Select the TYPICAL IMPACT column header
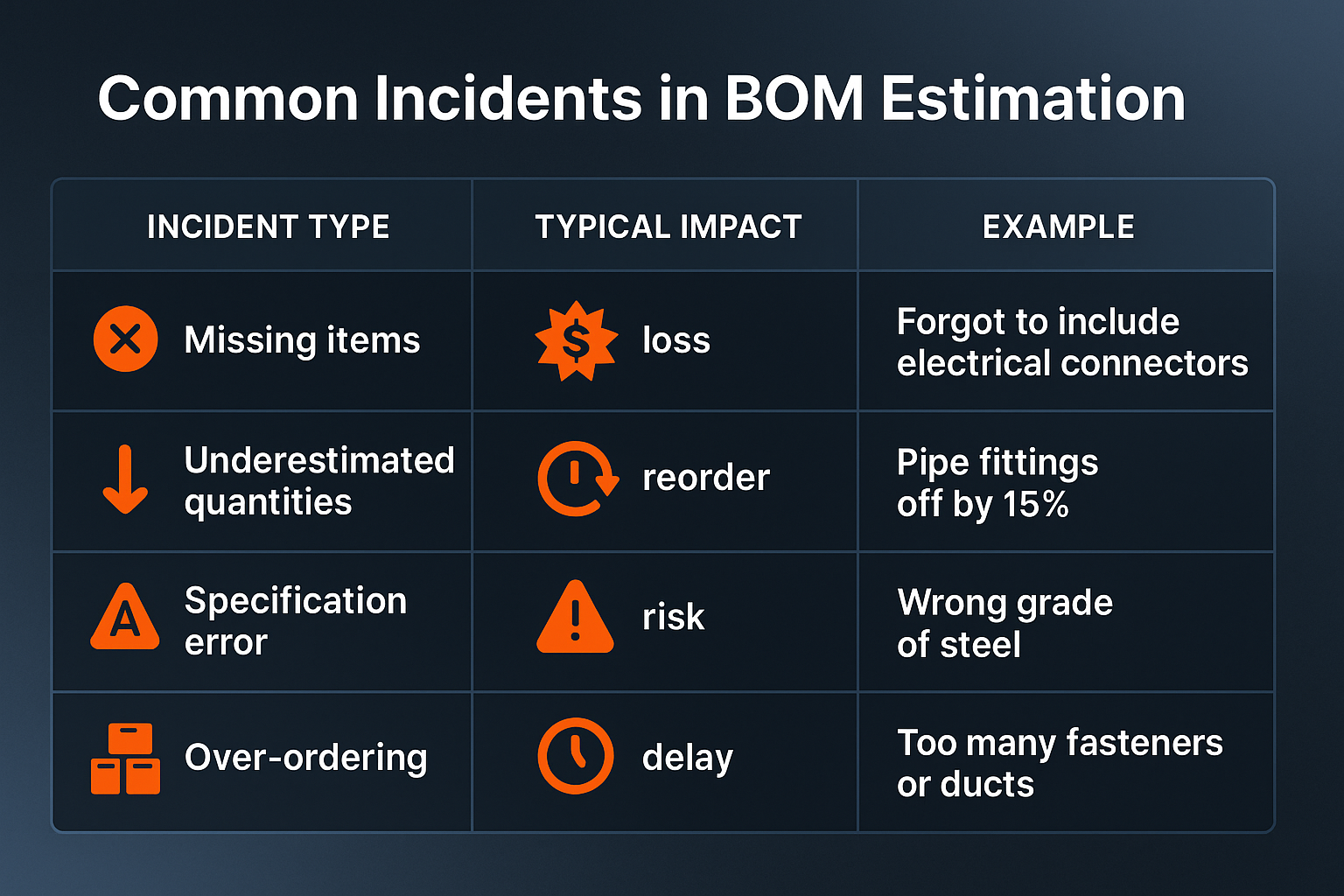The height and width of the screenshot is (896, 1344). coord(668,227)
